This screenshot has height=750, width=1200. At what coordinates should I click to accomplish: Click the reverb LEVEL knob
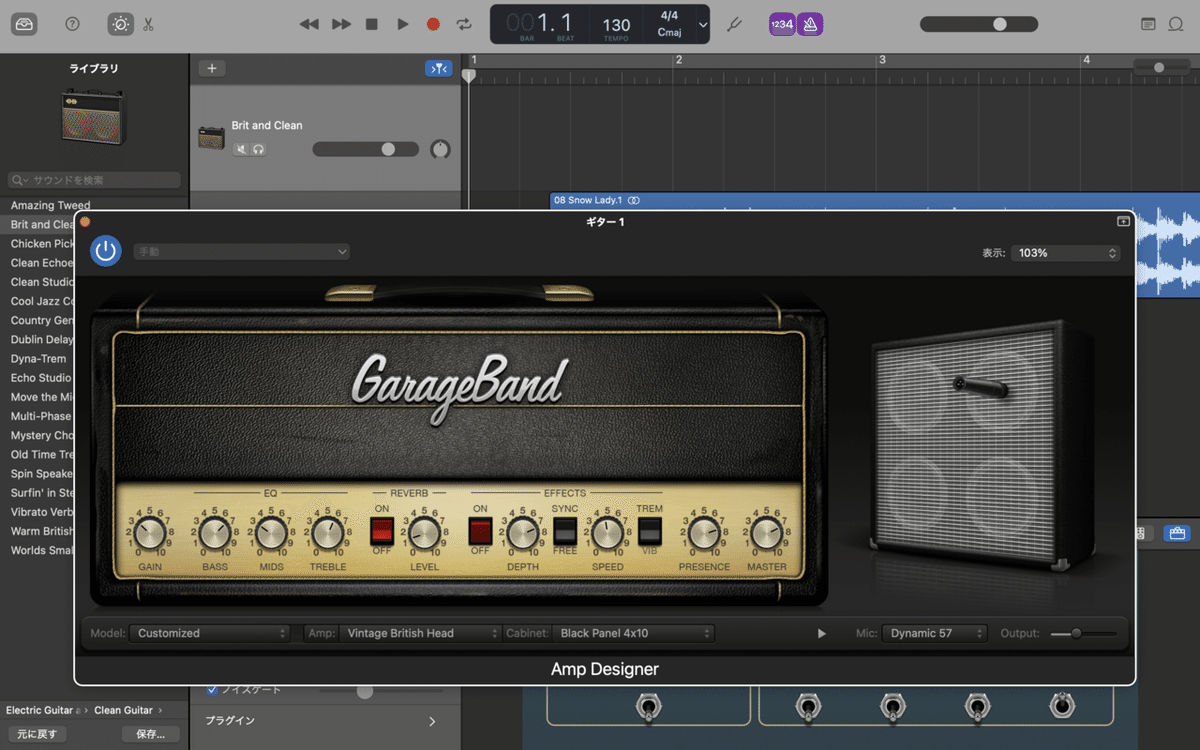(x=424, y=533)
